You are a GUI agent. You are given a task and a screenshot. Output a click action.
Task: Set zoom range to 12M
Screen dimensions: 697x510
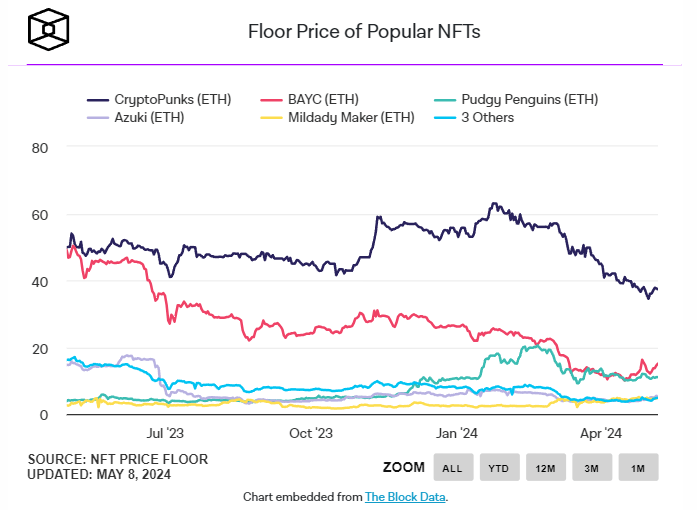545,467
